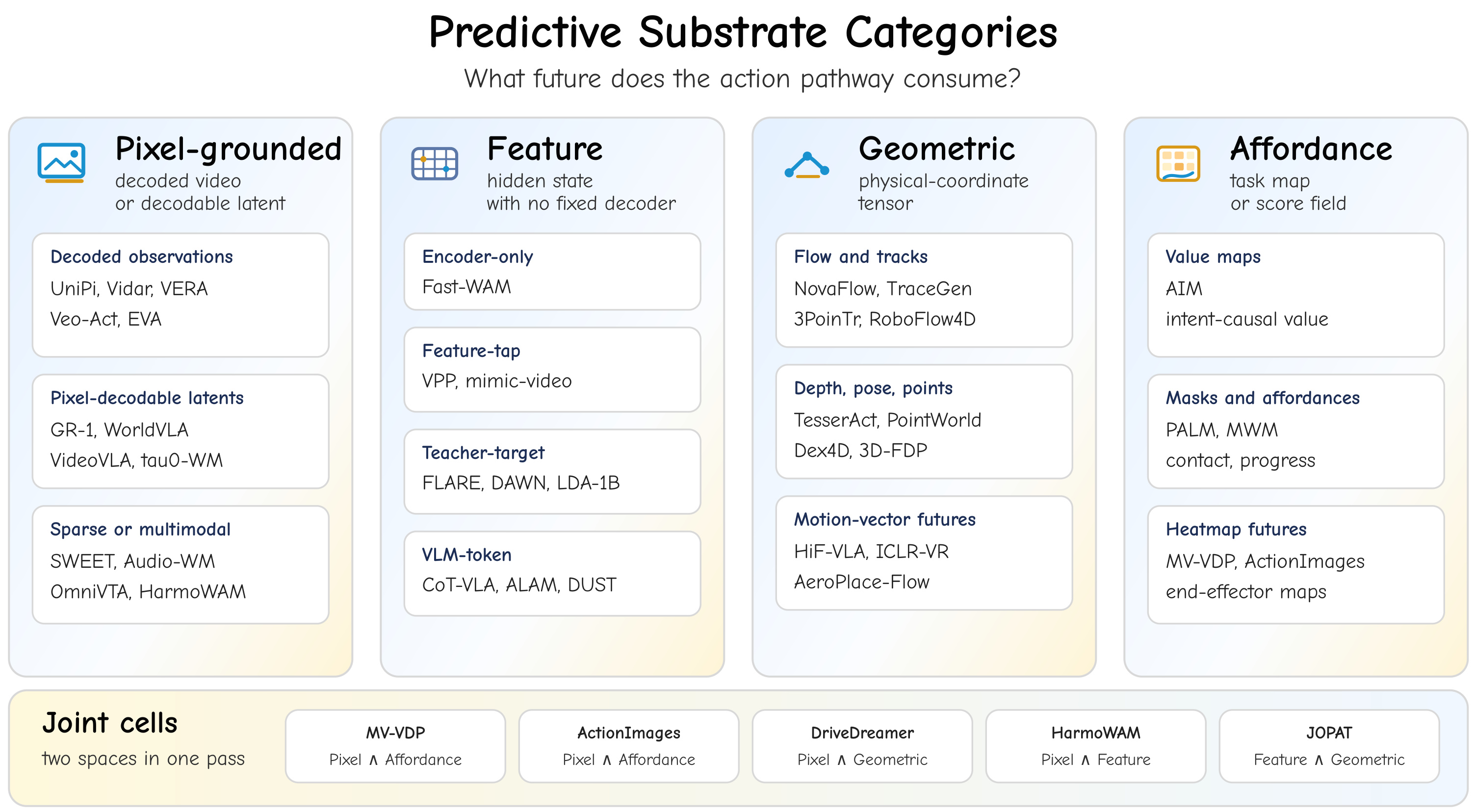Select the HarmoWAM joint cell
Image resolution: width=1475 pixels, height=812 pixels.
[x=1096, y=746]
